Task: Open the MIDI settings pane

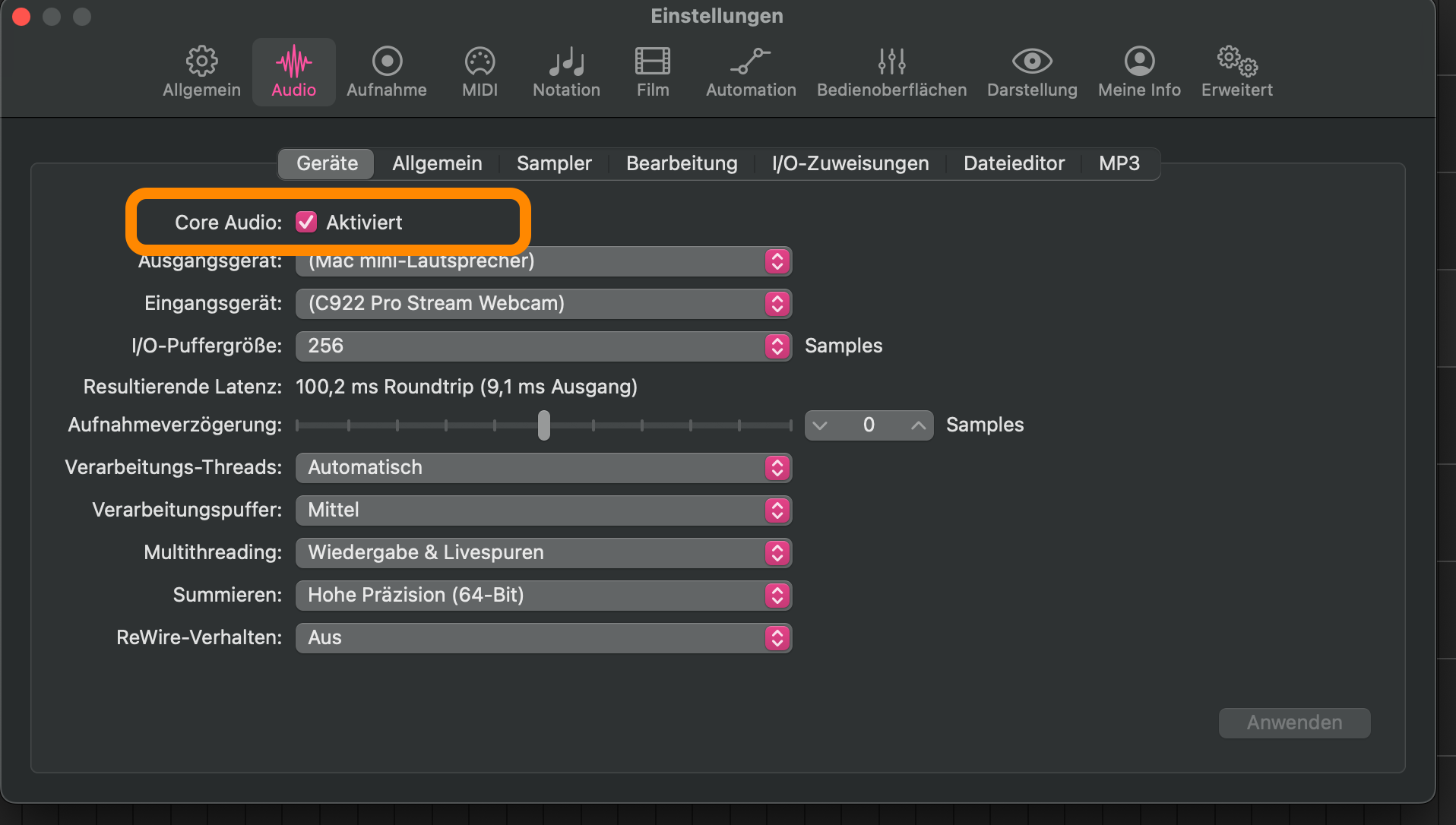Action: click(x=480, y=72)
